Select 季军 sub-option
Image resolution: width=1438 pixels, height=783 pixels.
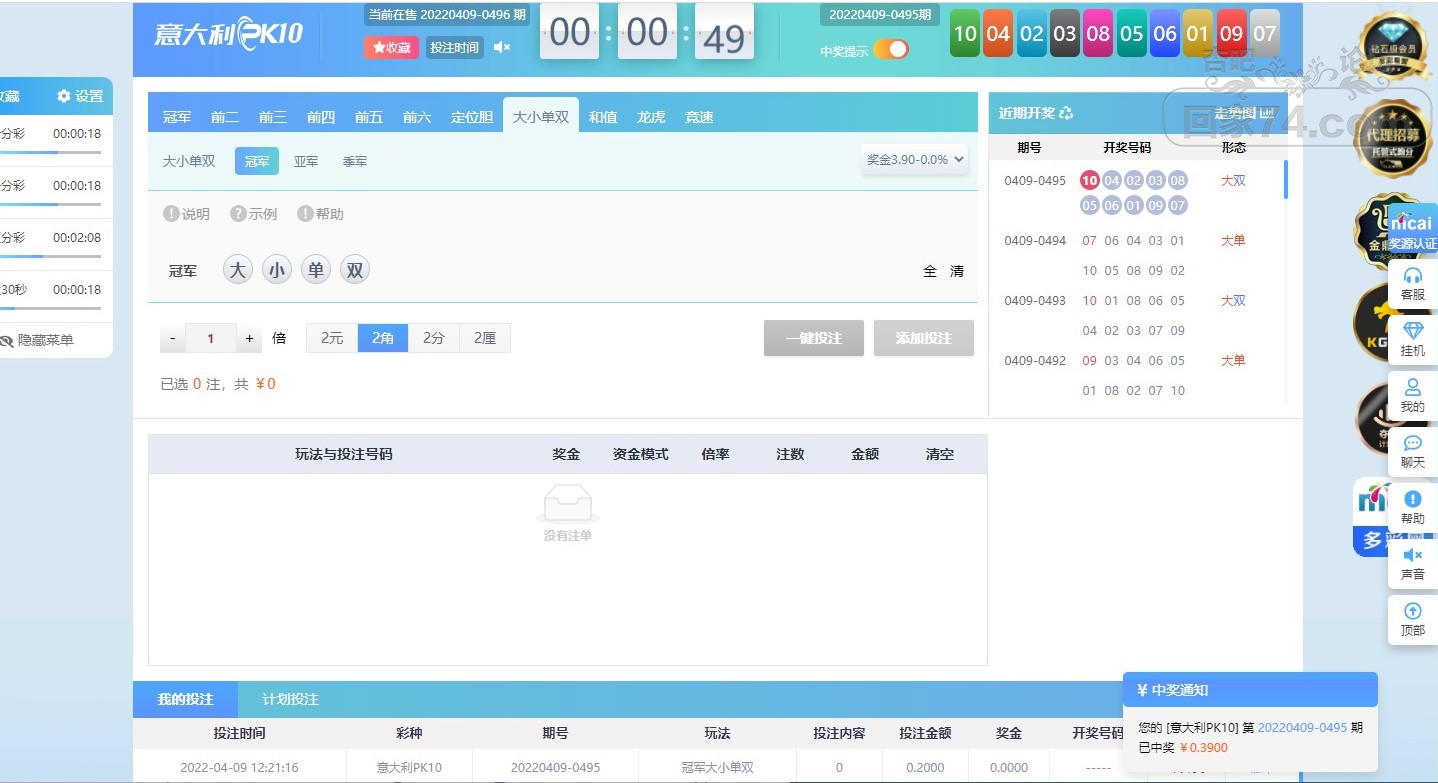(x=355, y=161)
